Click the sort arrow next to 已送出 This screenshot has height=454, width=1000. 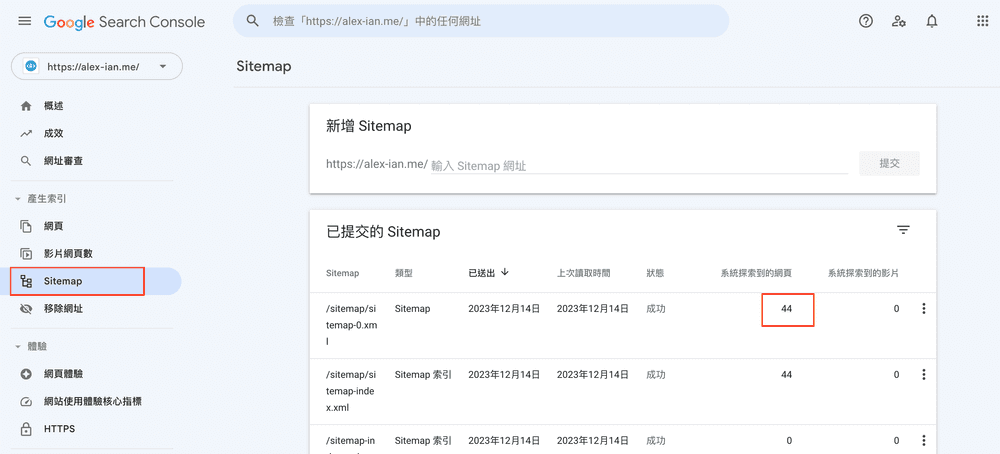pyautogui.click(x=505, y=272)
